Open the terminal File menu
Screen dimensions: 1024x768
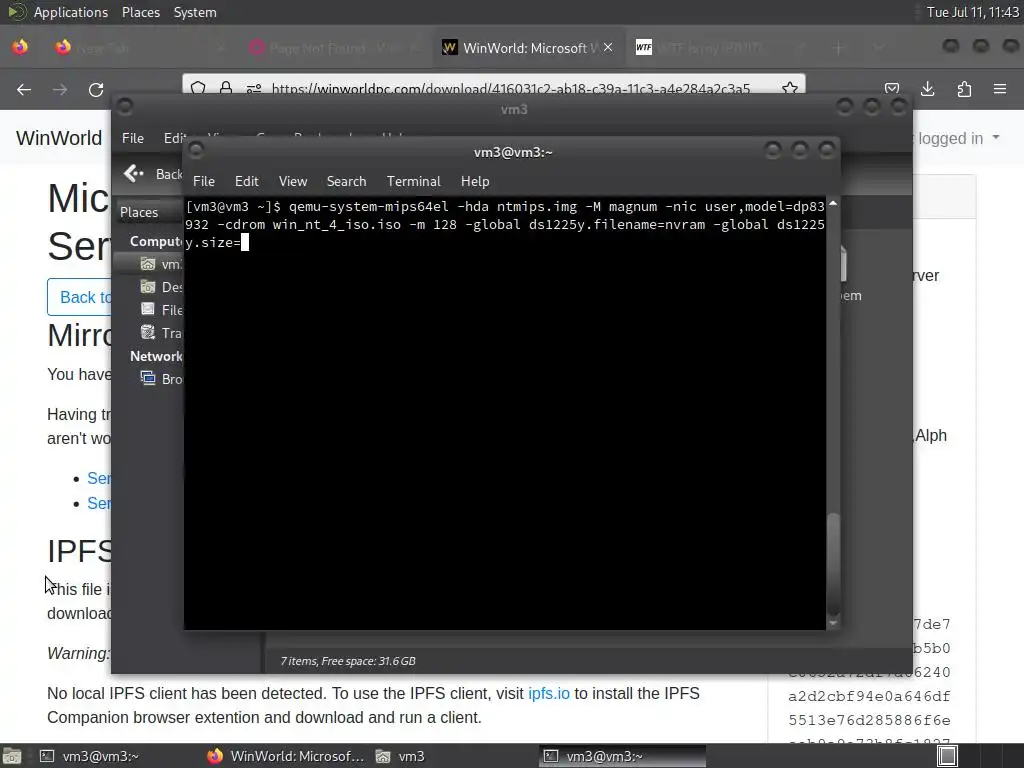click(203, 182)
